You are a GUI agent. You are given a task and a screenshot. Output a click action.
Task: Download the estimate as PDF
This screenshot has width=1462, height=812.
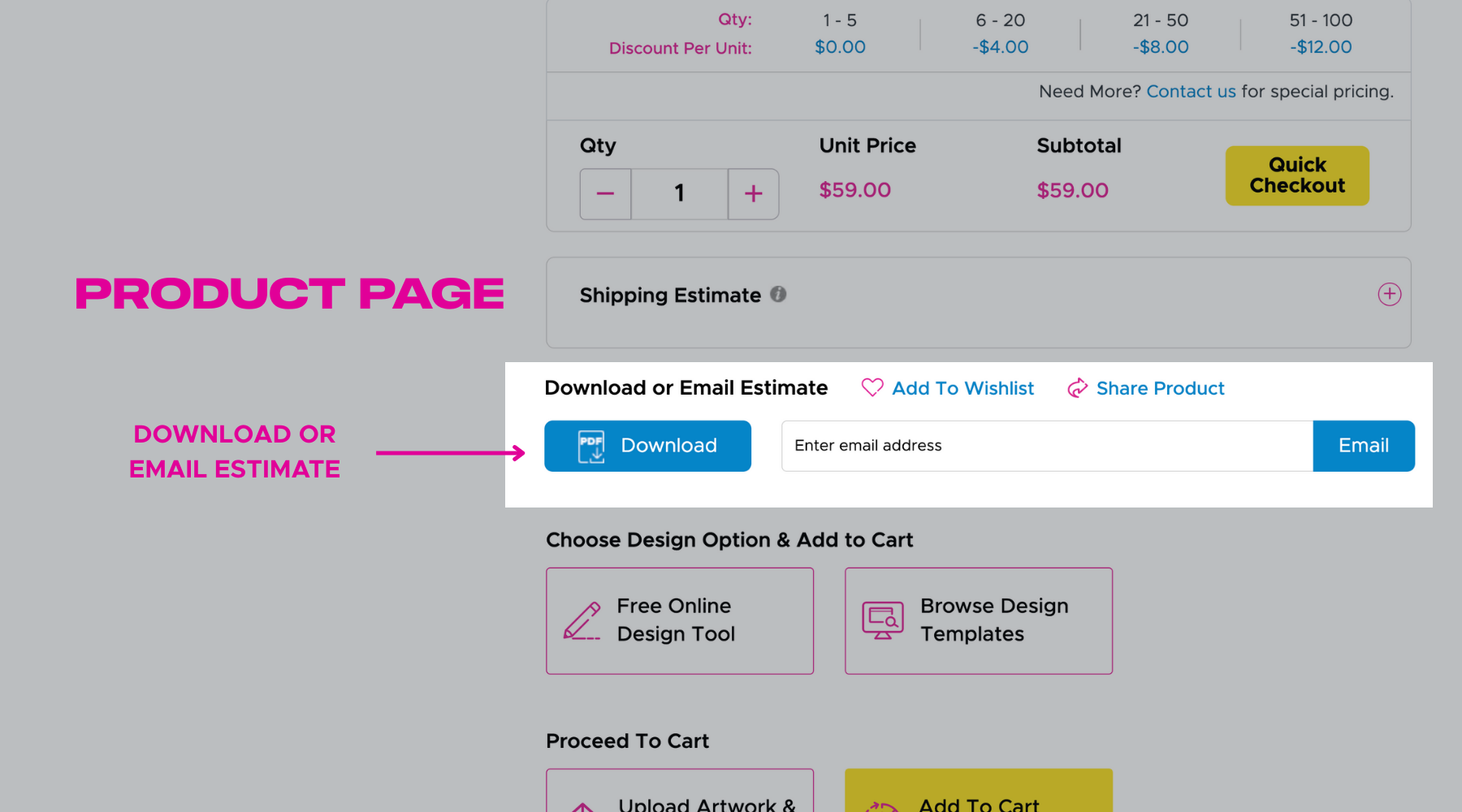[x=647, y=446]
